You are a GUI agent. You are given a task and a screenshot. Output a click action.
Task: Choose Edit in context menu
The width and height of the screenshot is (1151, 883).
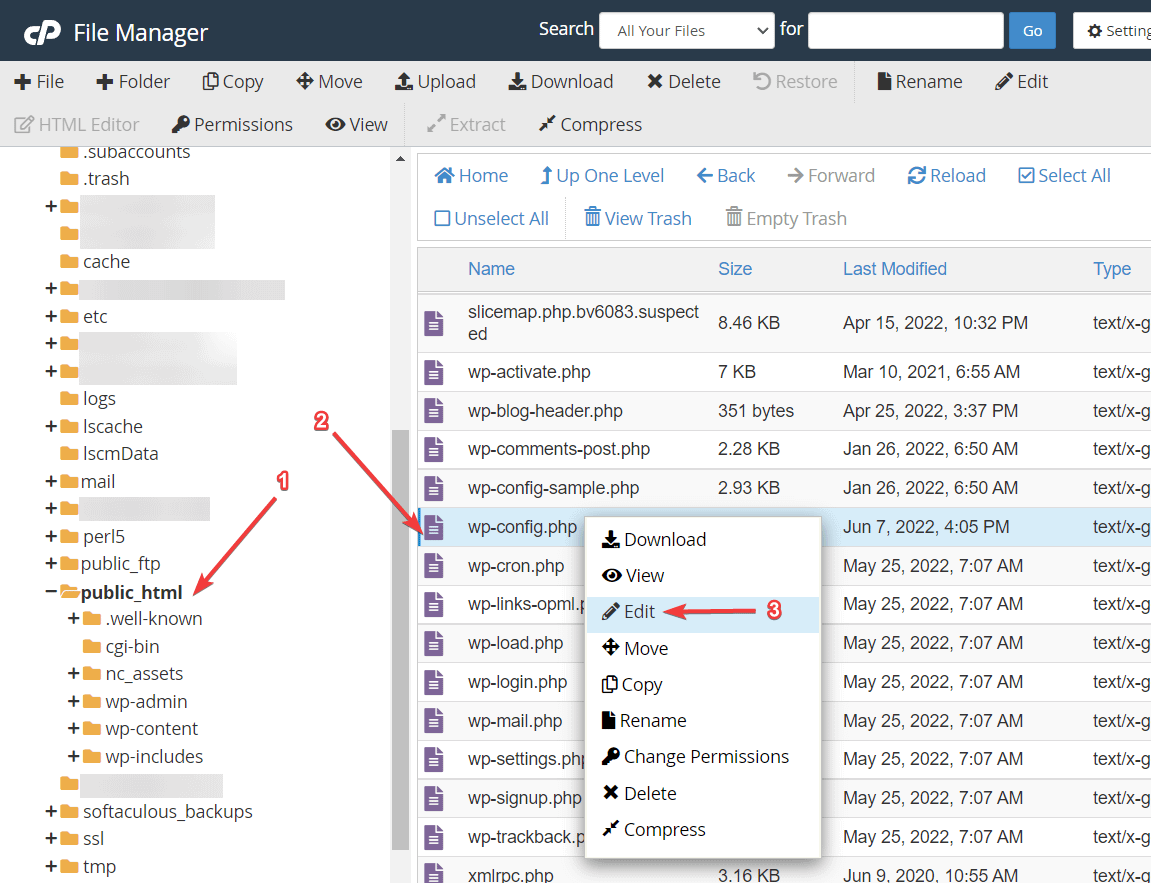(x=702, y=612)
